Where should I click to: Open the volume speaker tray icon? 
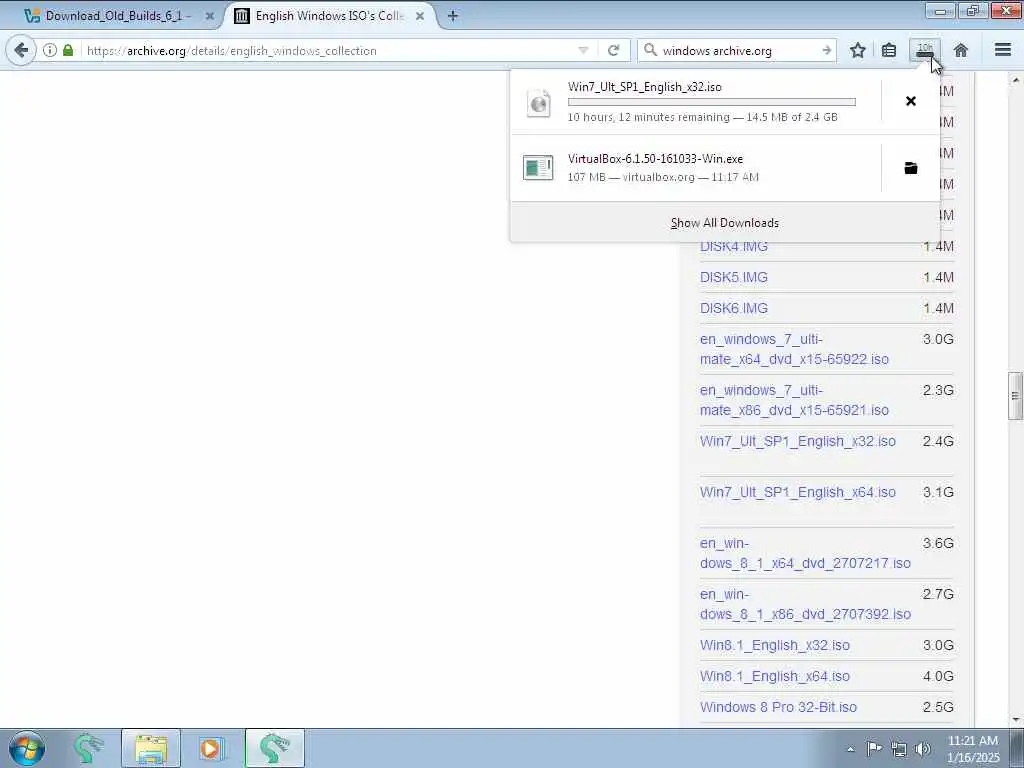[923, 749]
